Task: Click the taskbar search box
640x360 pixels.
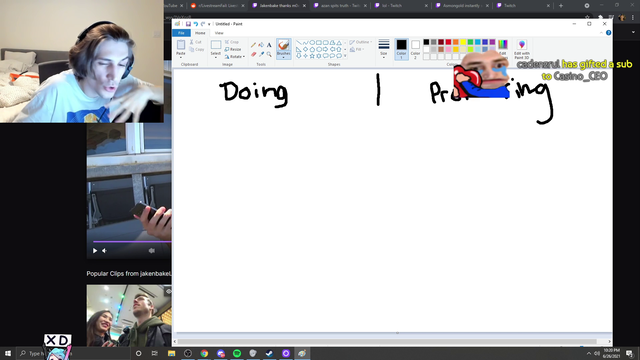Action: click(x=73, y=353)
